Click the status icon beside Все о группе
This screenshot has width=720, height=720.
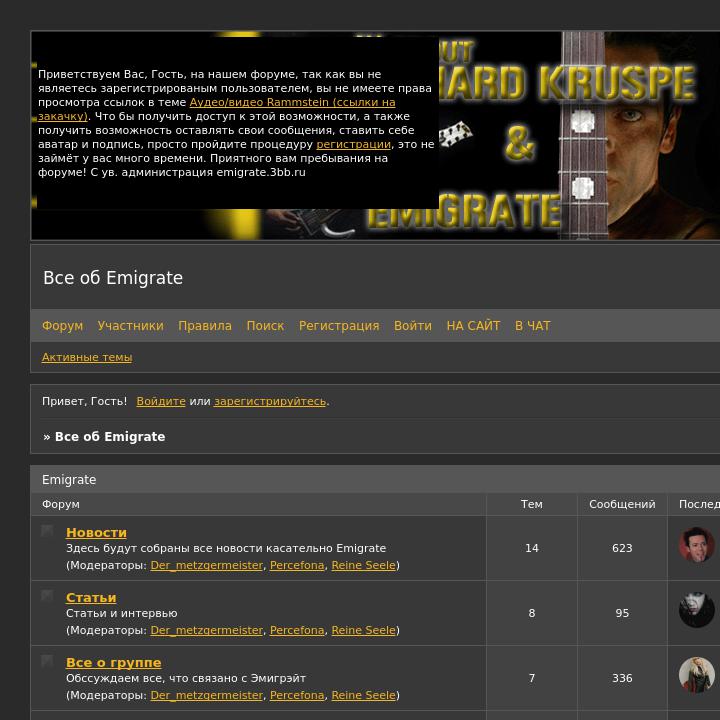click(x=47, y=661)
